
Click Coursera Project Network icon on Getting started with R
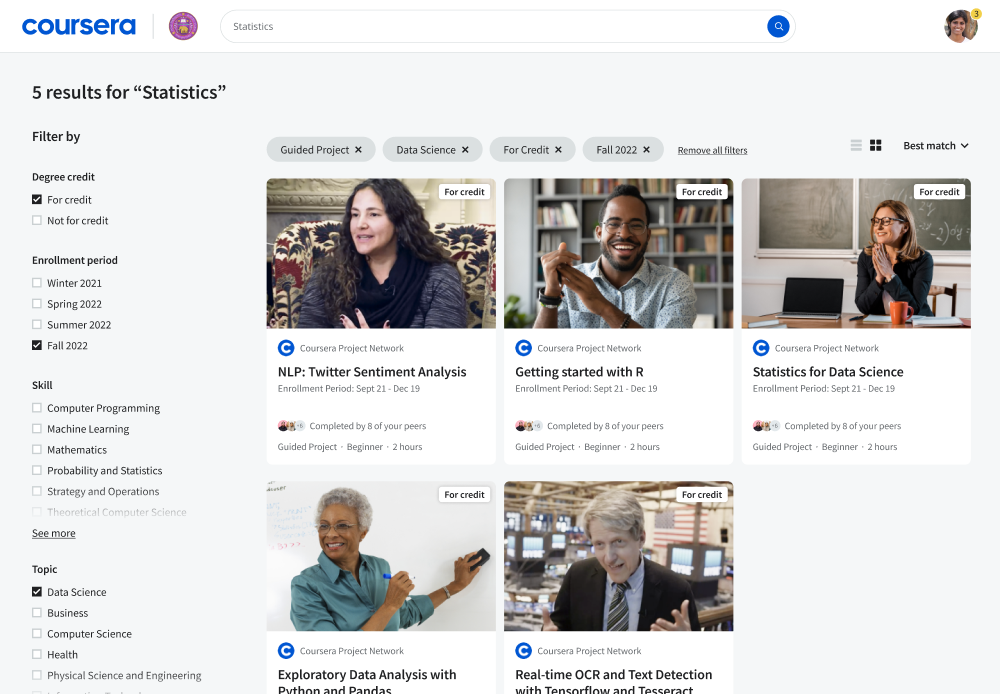click(x=523, y=348)
